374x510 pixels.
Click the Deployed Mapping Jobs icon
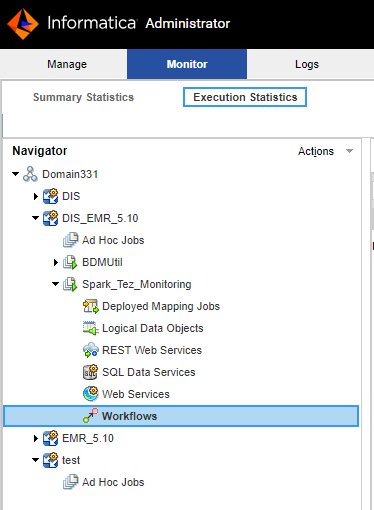(x=91, y=306)
